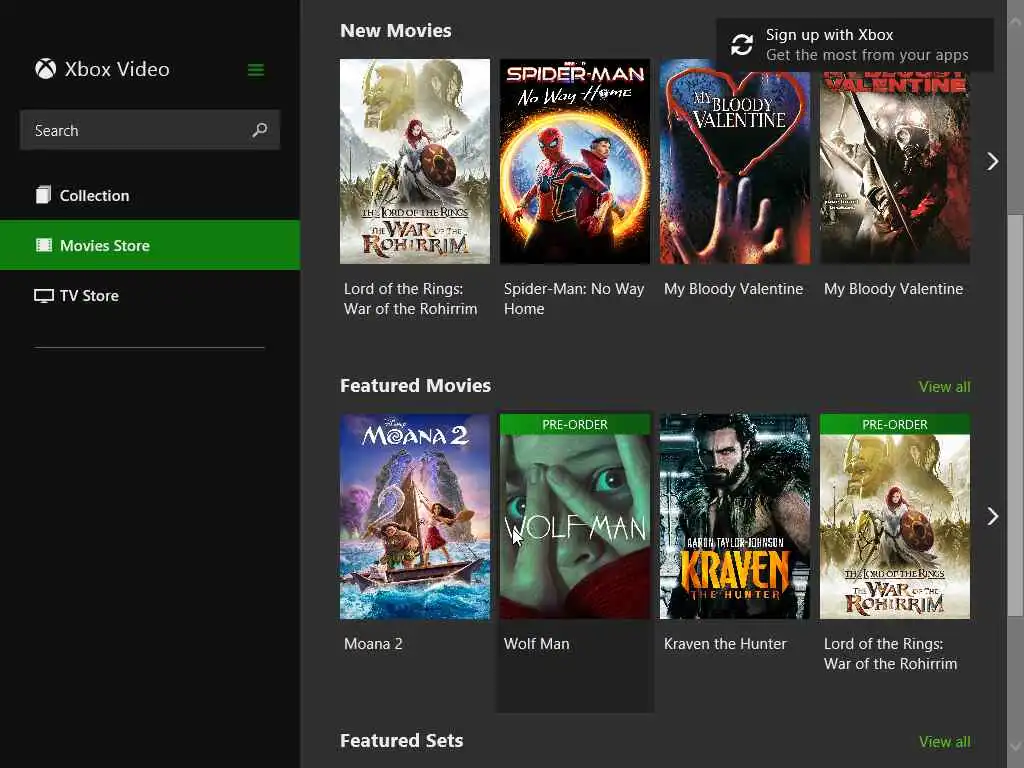1024x768 pixels.
Task: Open Moana 2 poster
Action: [415, 517]
